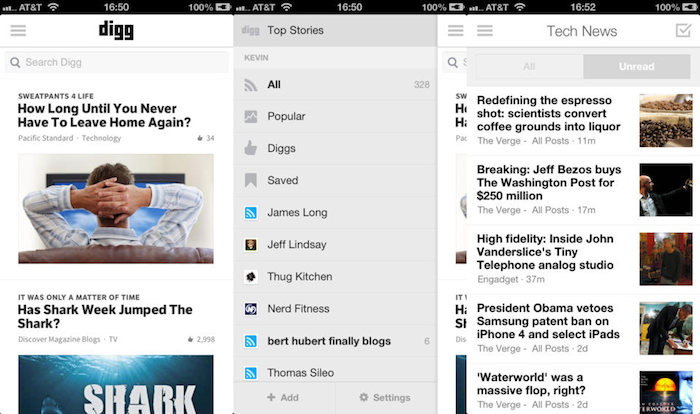Open the espresso coffee grounds article thumbnail
Viewport: 700px width, 414px height.
click(665, 120)
